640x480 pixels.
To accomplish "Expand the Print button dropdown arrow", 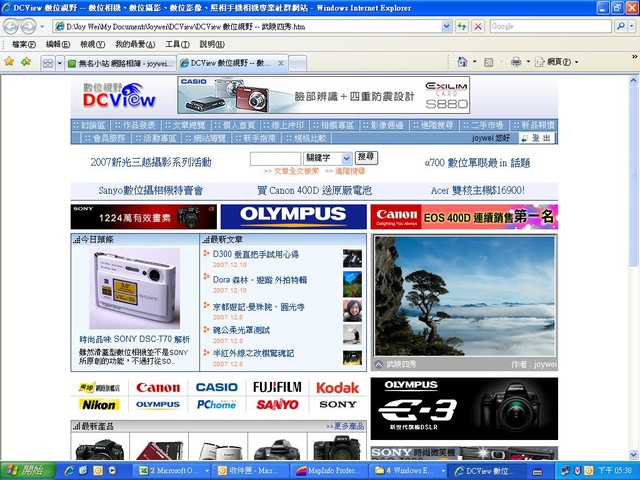I will coord(528,62).
